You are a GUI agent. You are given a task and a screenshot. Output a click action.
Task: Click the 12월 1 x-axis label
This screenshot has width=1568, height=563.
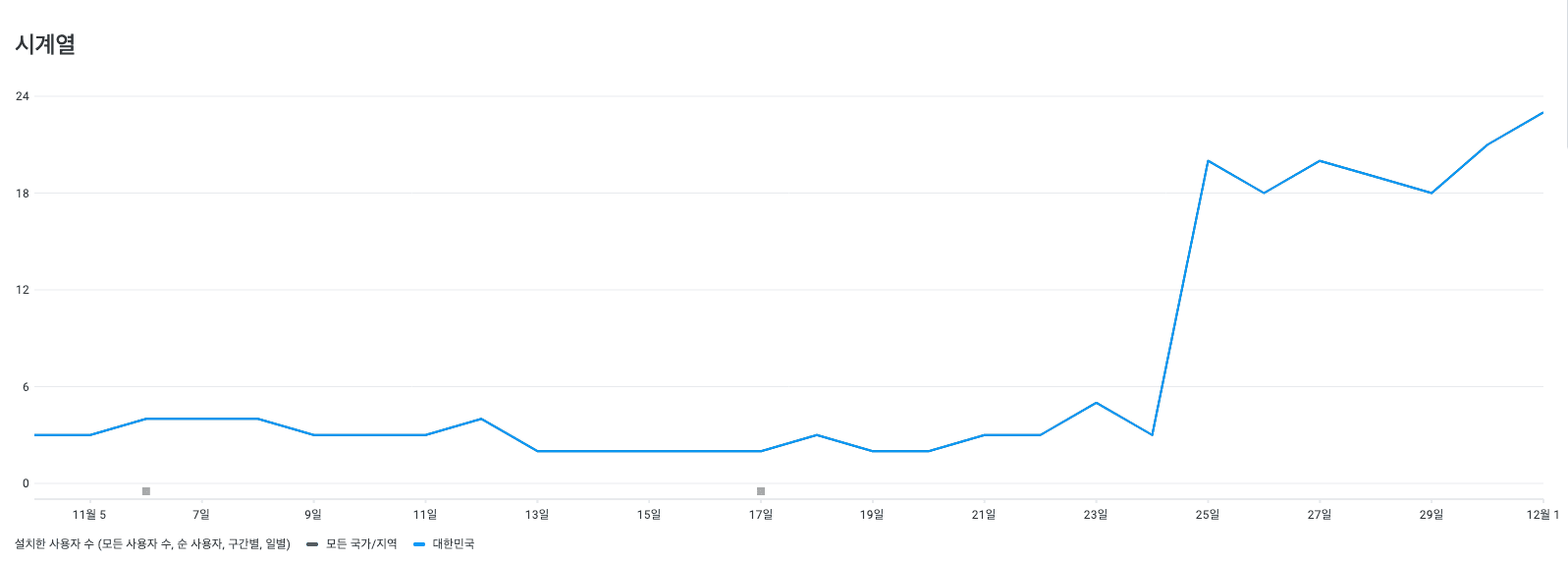[x=1542, y=515]
